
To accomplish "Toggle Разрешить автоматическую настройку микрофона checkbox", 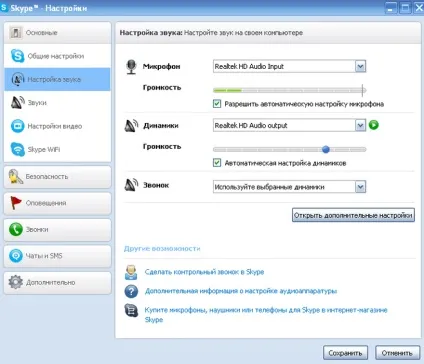I will pos(217,104).
